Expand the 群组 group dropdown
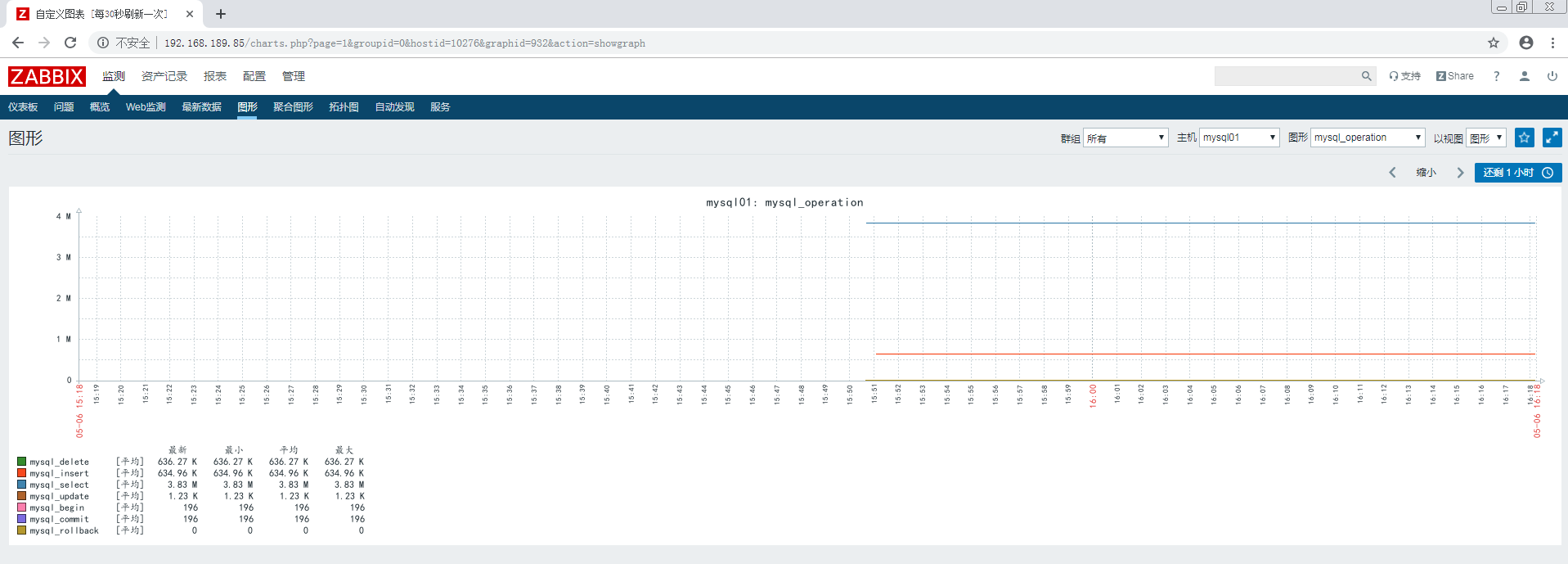This screenshot has height=564, width=1568. pyautogui.click(x=1125, y=138)
